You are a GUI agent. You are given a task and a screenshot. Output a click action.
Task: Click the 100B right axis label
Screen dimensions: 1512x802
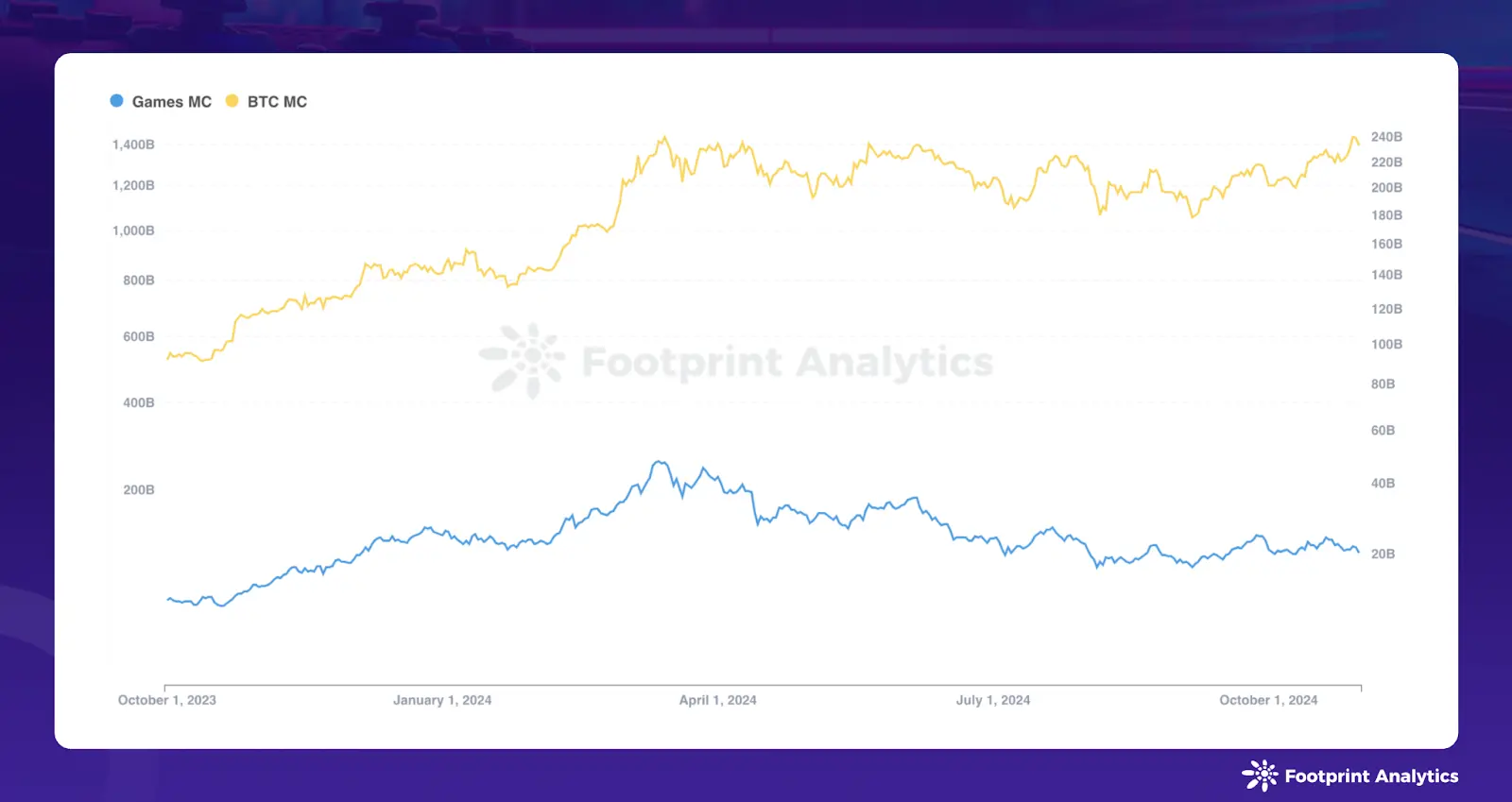(1386, 344)
